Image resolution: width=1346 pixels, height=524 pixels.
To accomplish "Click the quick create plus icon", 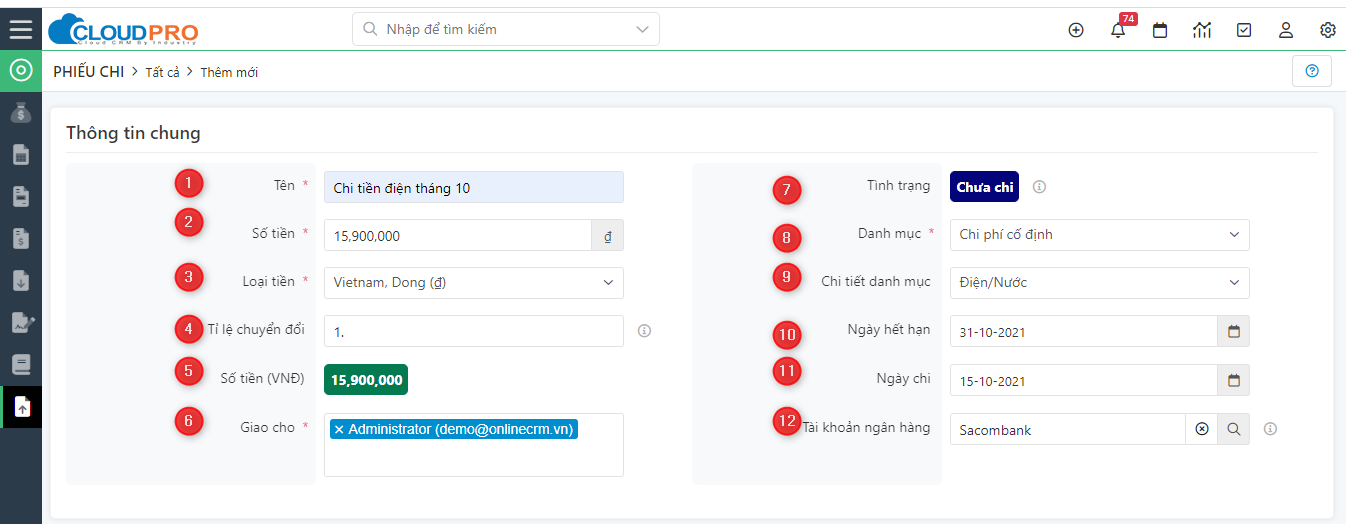I will [1076, 30].
